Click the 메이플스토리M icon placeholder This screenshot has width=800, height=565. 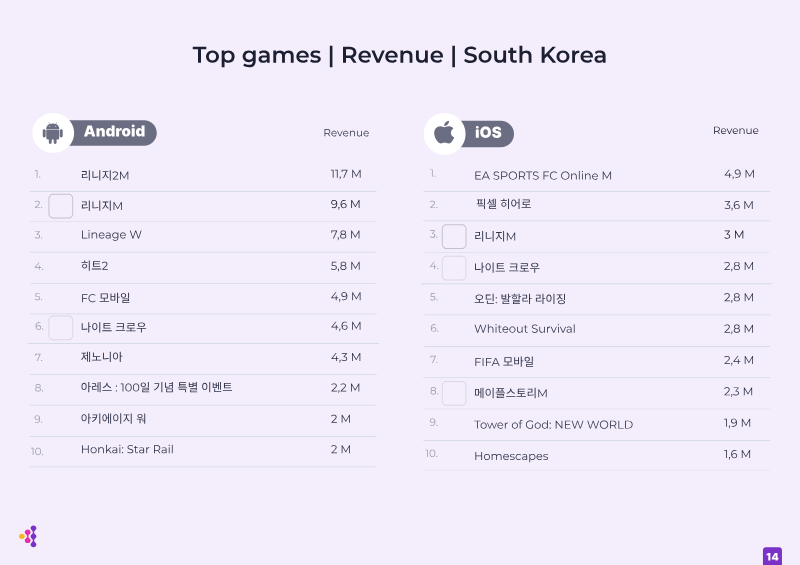pyautogui.click(x=454, y=393)
